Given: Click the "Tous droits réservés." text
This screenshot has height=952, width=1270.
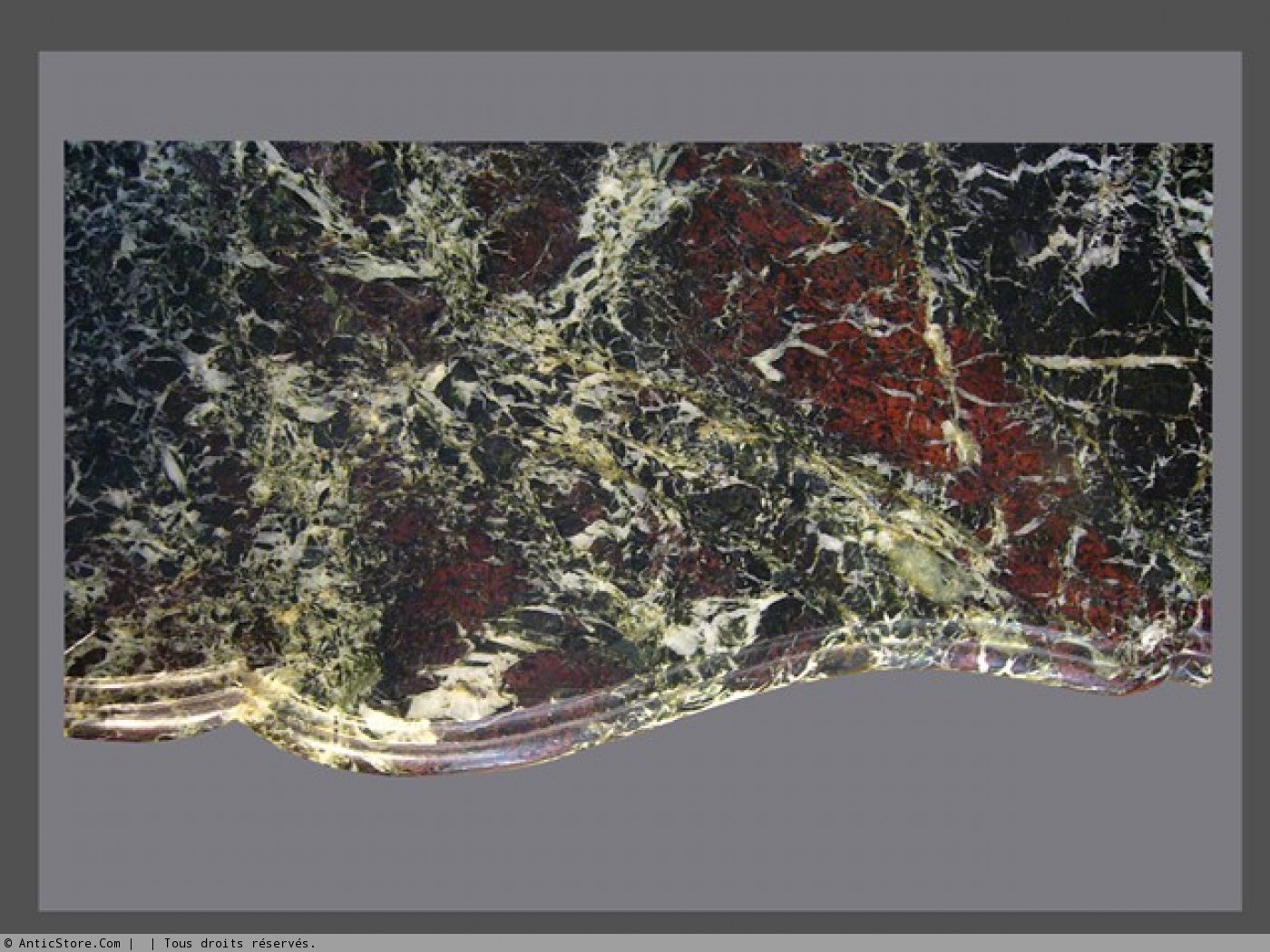Looking at the screenshot, I should tap(239, 943).
